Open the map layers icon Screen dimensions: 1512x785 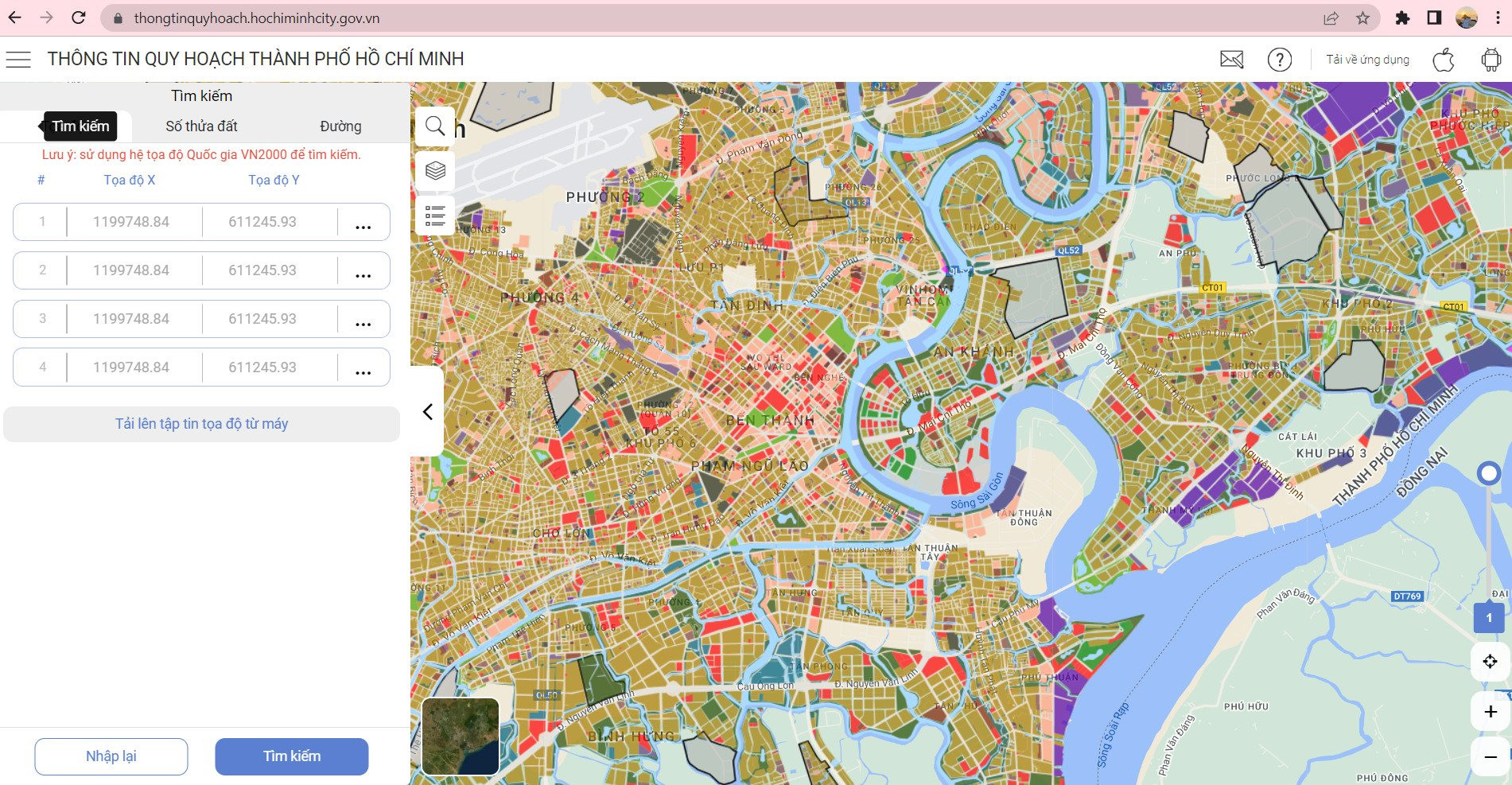click(x=435, y=170)
